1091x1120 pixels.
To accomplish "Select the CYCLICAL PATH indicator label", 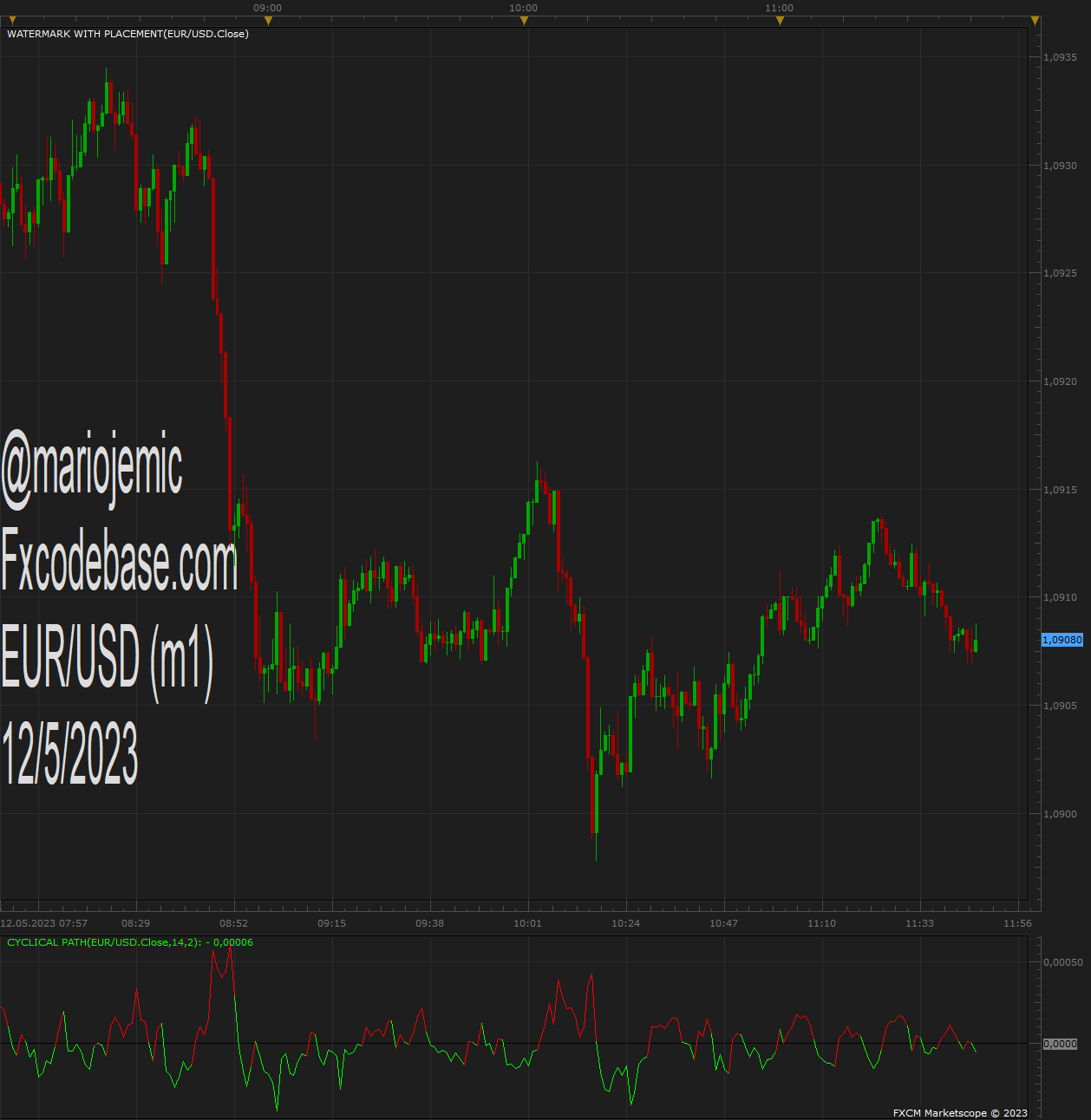I will point(130,942).
